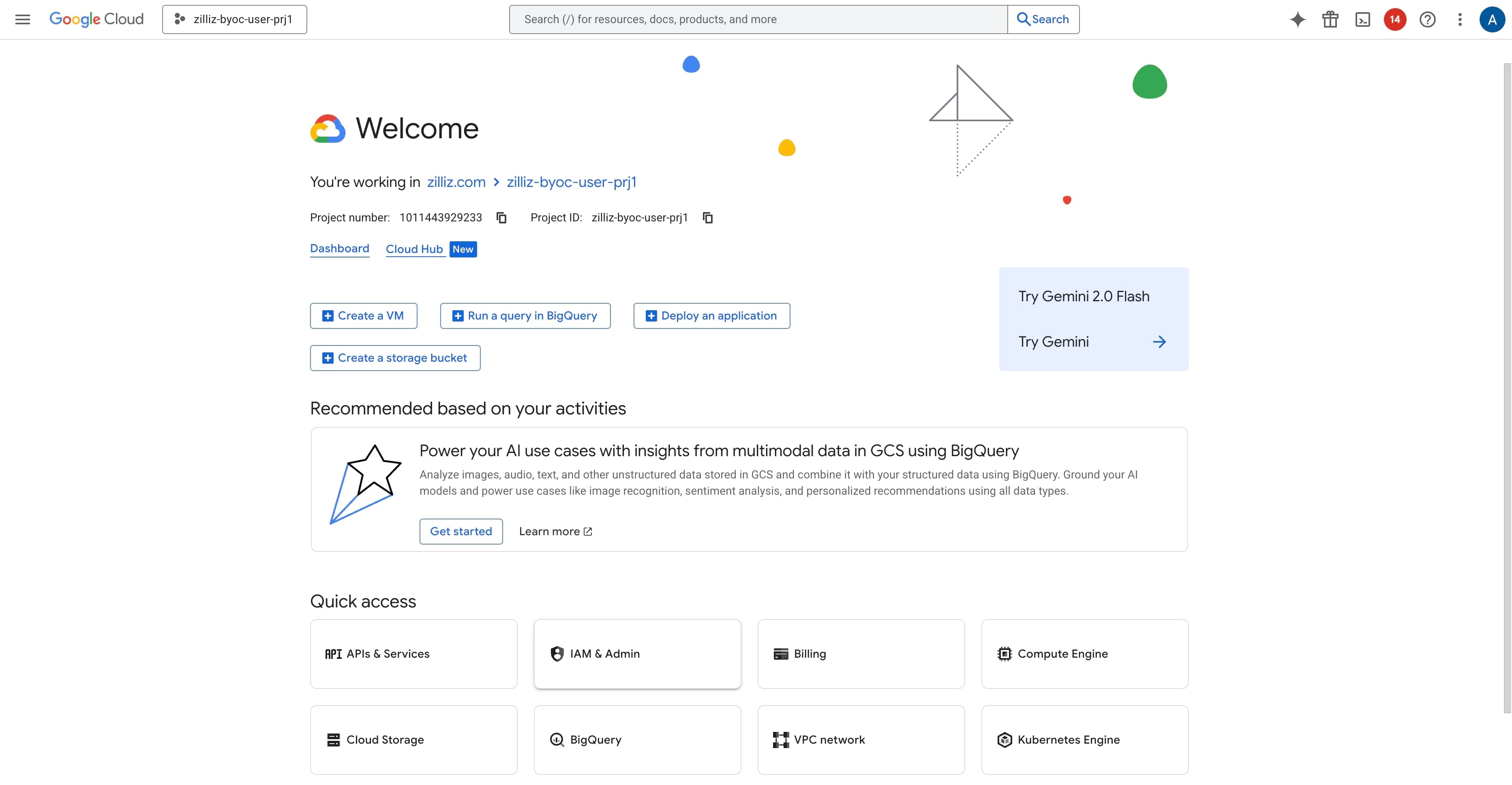Click the 'Quick access' heading
This screenshot has width=1512, height=785.
[363, 601]
